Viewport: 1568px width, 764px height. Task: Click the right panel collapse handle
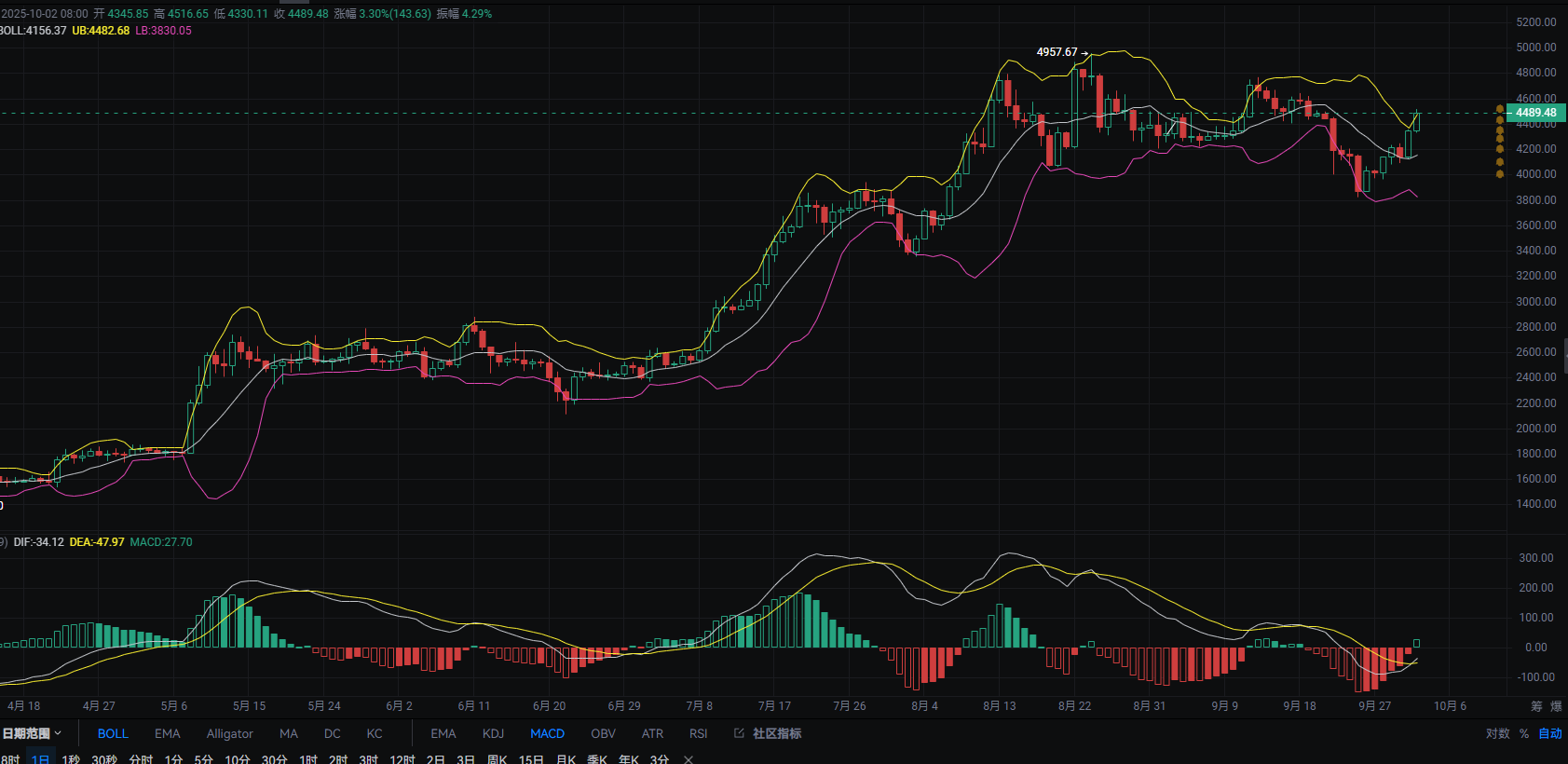pyautogui.click(x=1564, y=356)
